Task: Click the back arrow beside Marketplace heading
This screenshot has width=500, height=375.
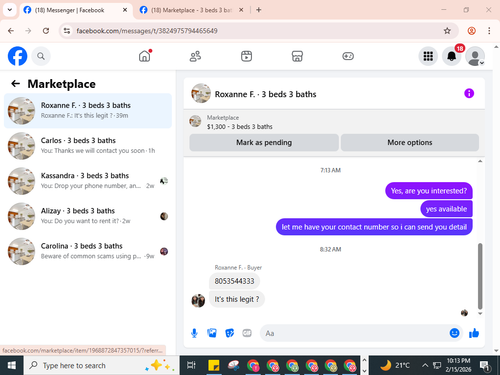Action: tap(15, 84)
